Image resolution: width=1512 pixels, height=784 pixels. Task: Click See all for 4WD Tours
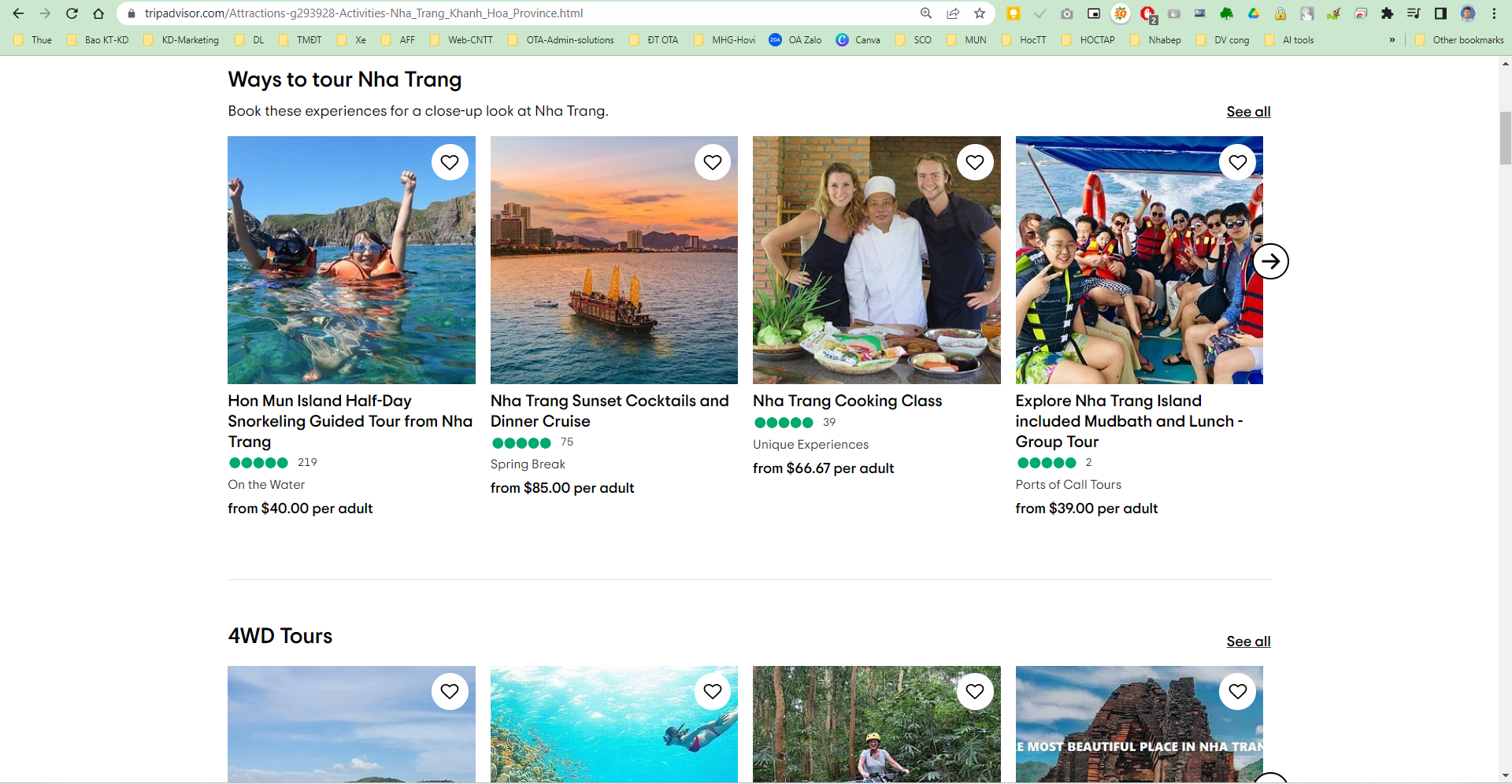coord(1248,642)
